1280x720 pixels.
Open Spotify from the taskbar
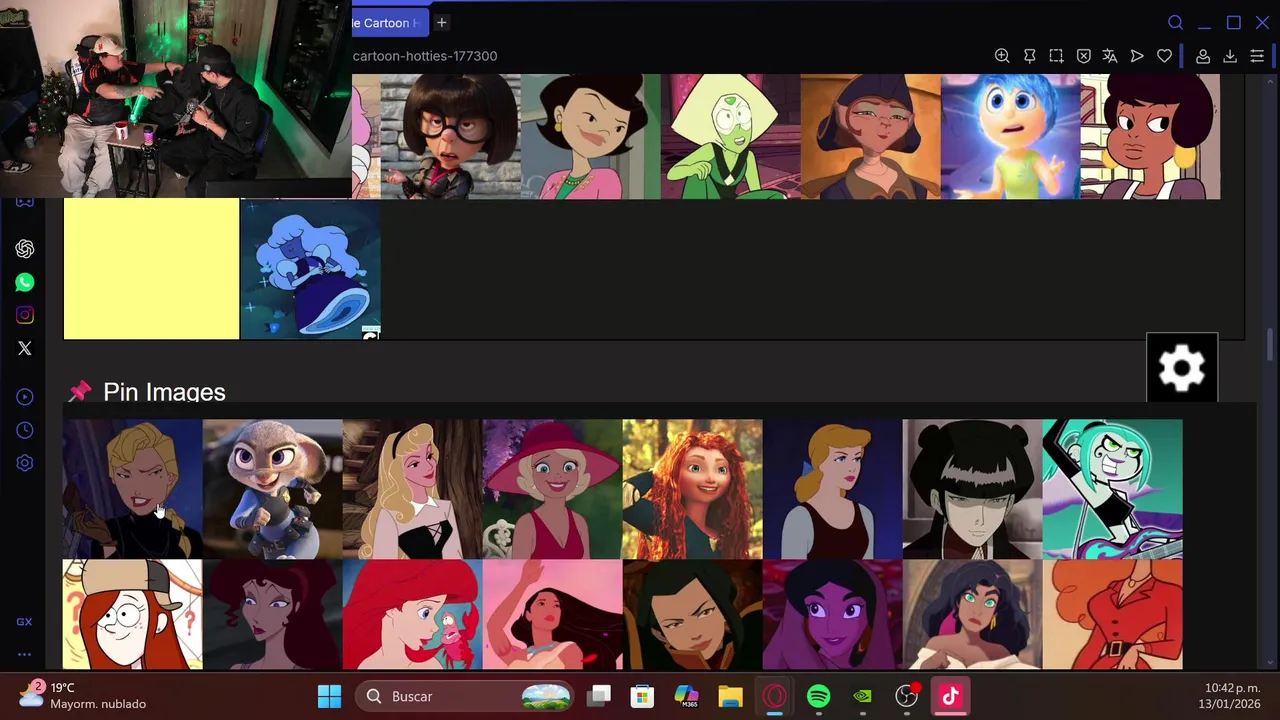pos(818,696)
